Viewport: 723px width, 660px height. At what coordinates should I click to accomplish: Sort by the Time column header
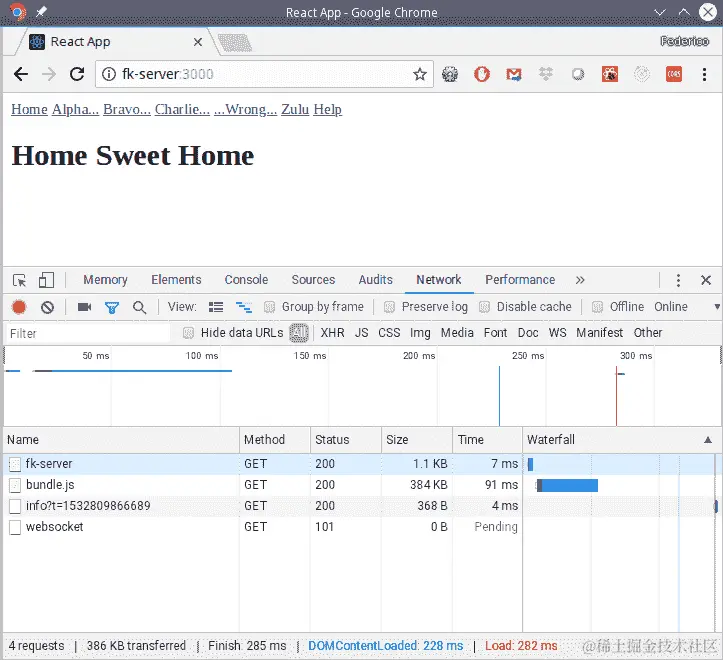click(487, 440)
